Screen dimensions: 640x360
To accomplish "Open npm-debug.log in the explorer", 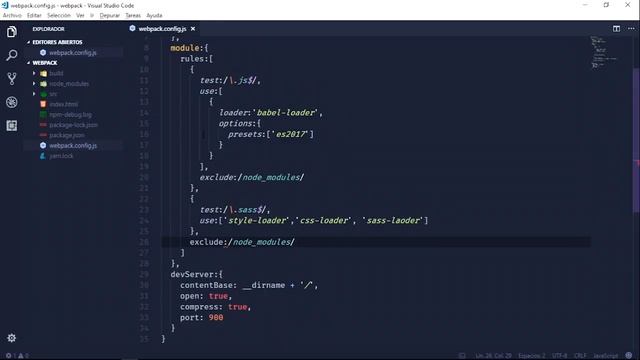I will coord(70,115).
